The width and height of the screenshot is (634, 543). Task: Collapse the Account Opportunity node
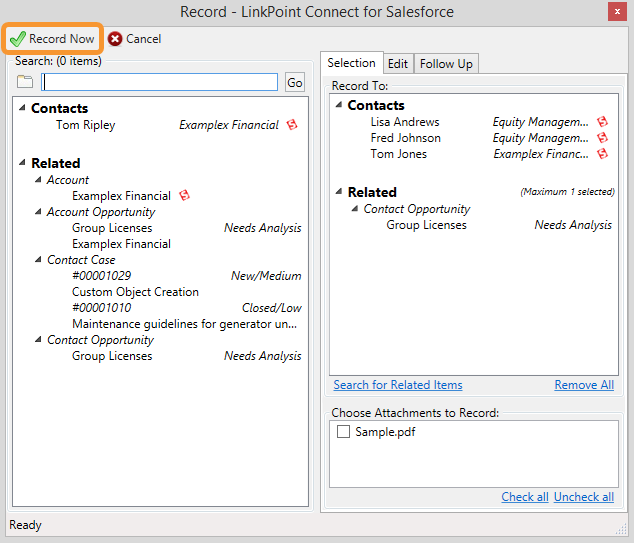38,211
